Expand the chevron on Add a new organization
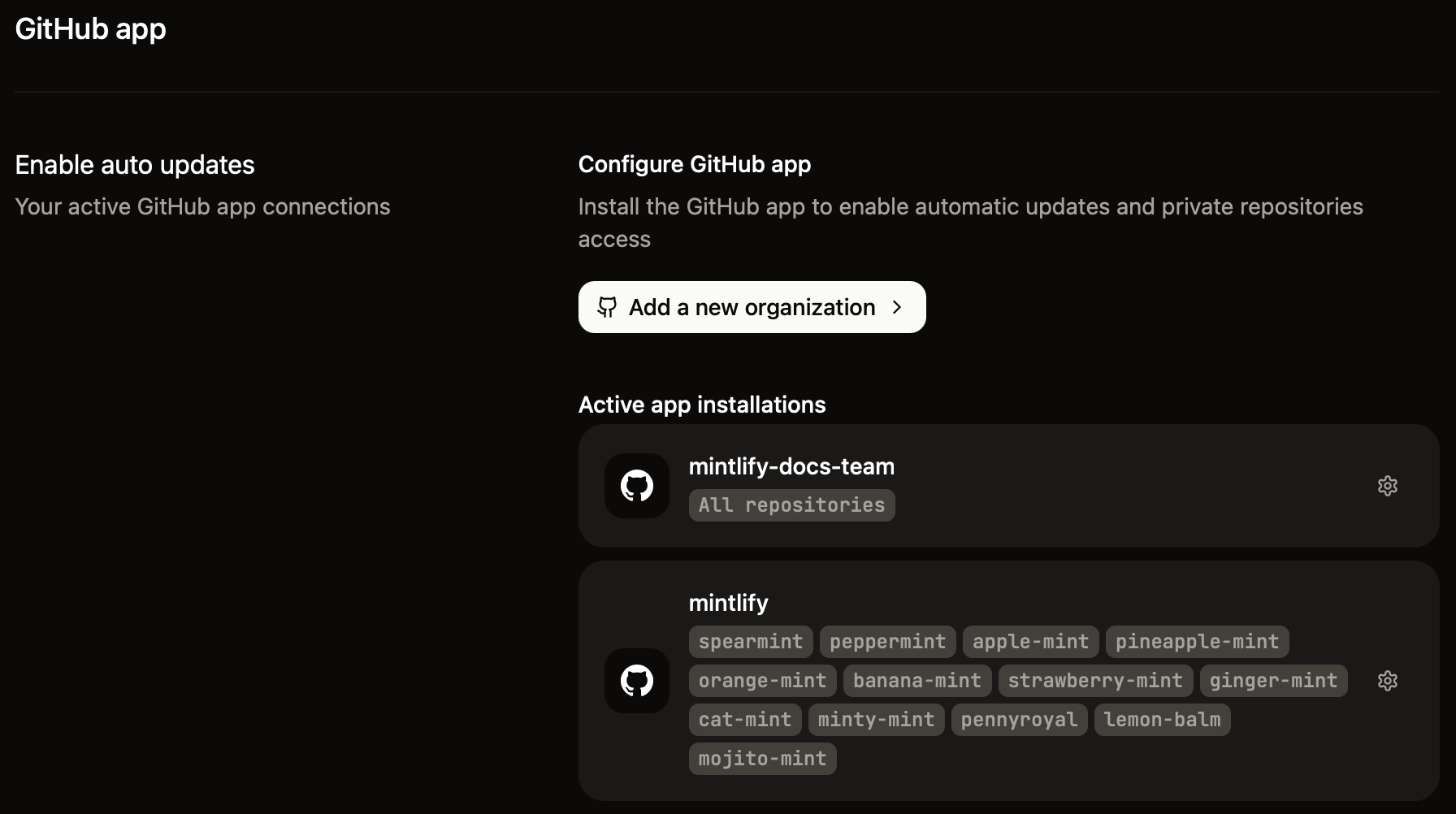Screen dimensions: 1456x814 898,308
